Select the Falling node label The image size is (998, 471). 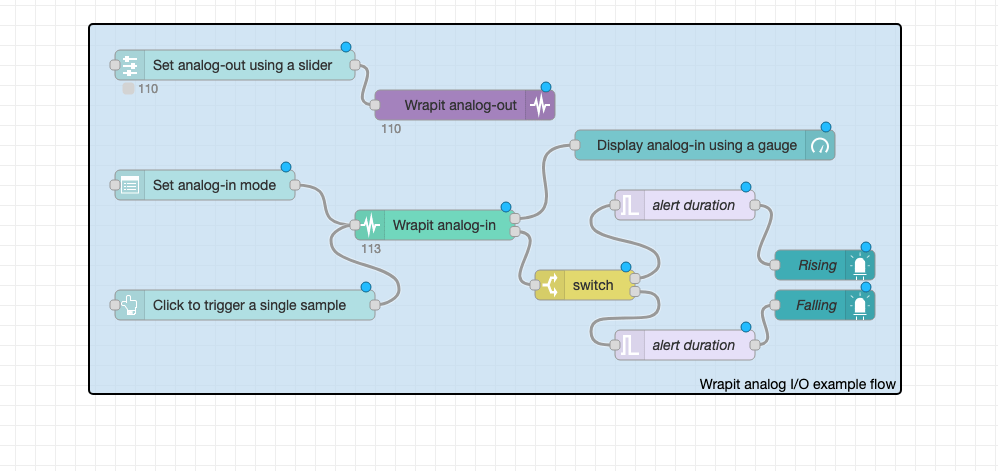click(817, 305)
